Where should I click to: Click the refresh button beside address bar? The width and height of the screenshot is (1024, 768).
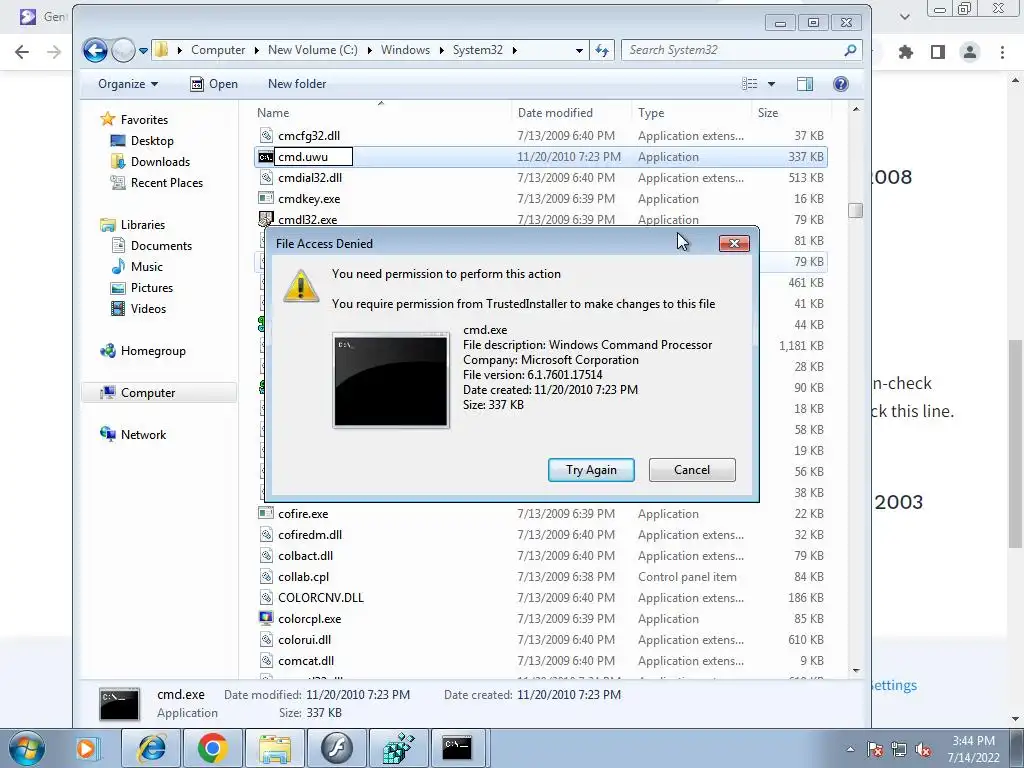pyautogui.click(x=602, y=50)
